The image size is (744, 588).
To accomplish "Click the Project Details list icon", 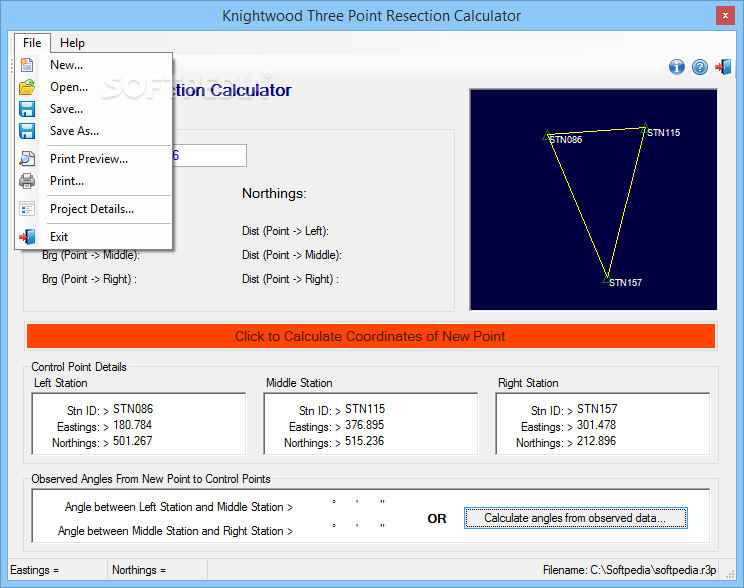I will click(x=27, y=209).
